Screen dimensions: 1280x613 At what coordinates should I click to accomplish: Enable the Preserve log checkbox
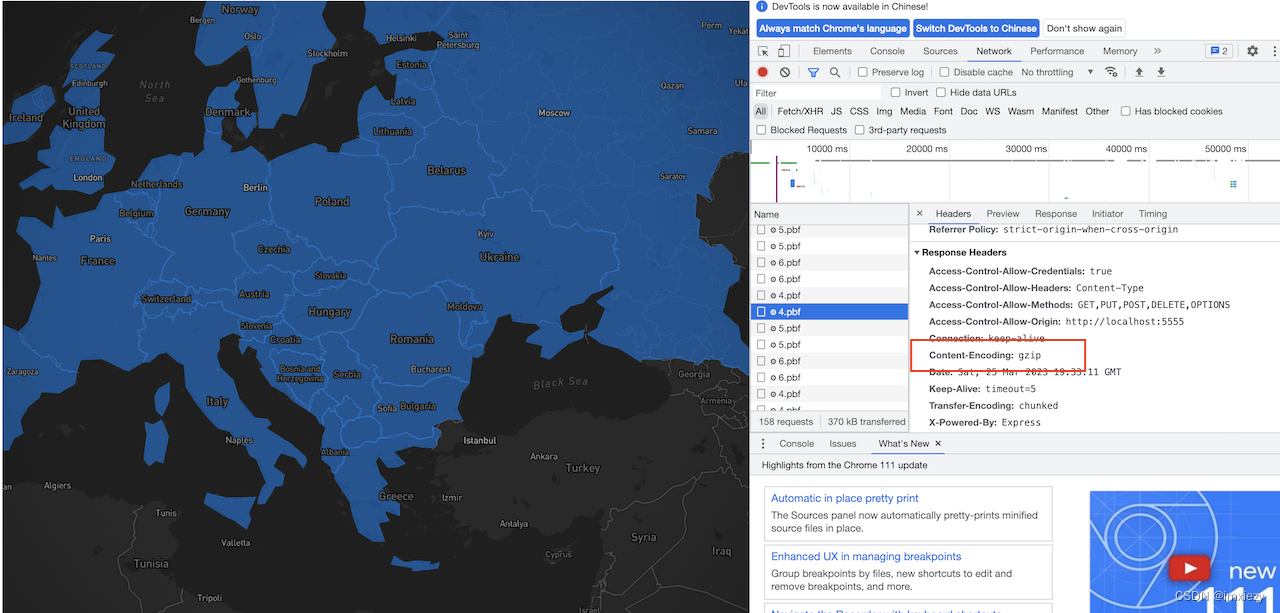(863, 72)
